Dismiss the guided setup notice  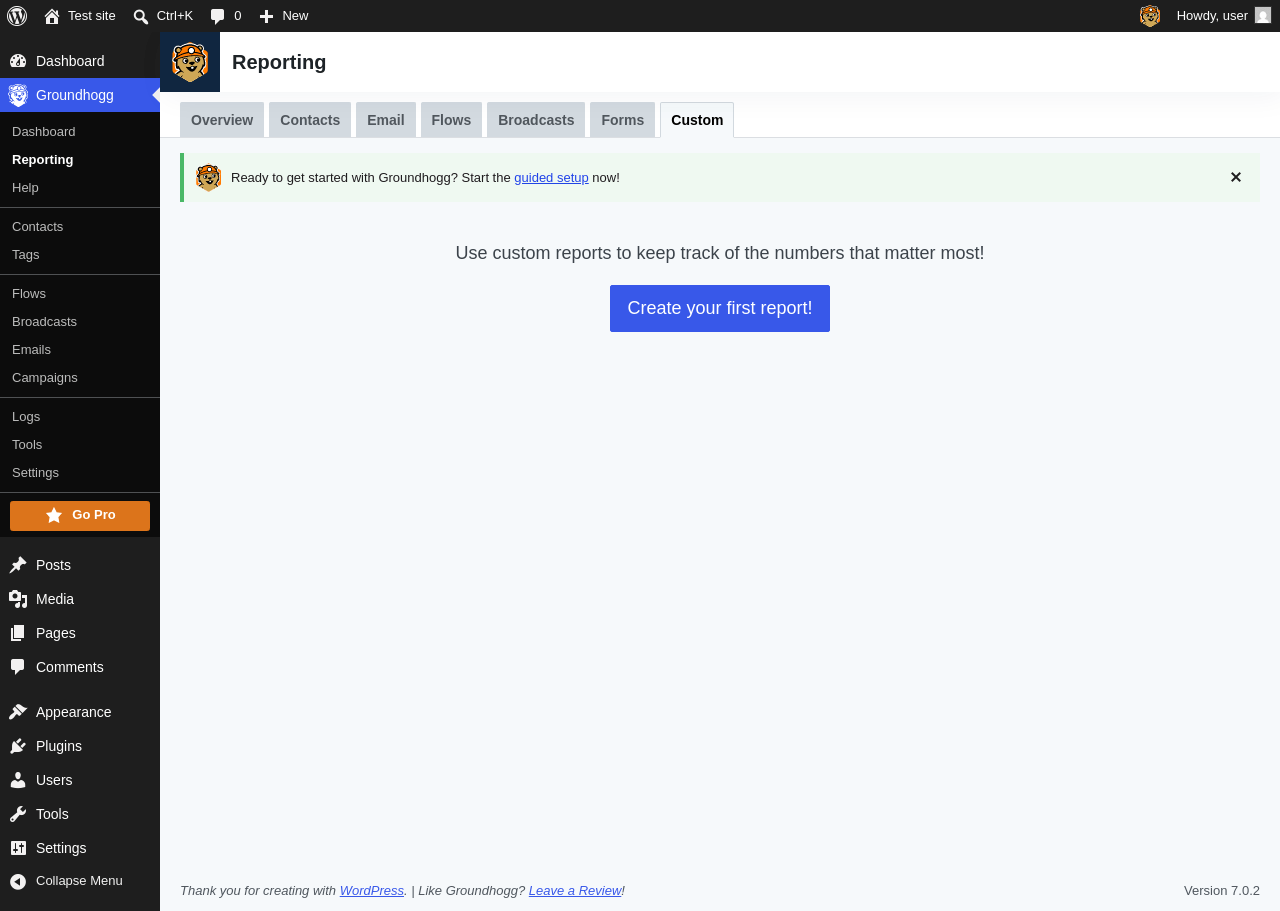point(1236,177)
